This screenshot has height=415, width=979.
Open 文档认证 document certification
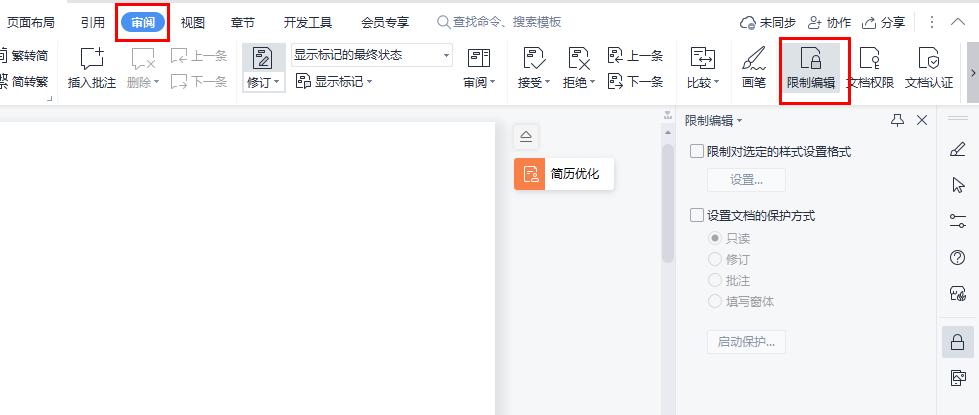929,67
